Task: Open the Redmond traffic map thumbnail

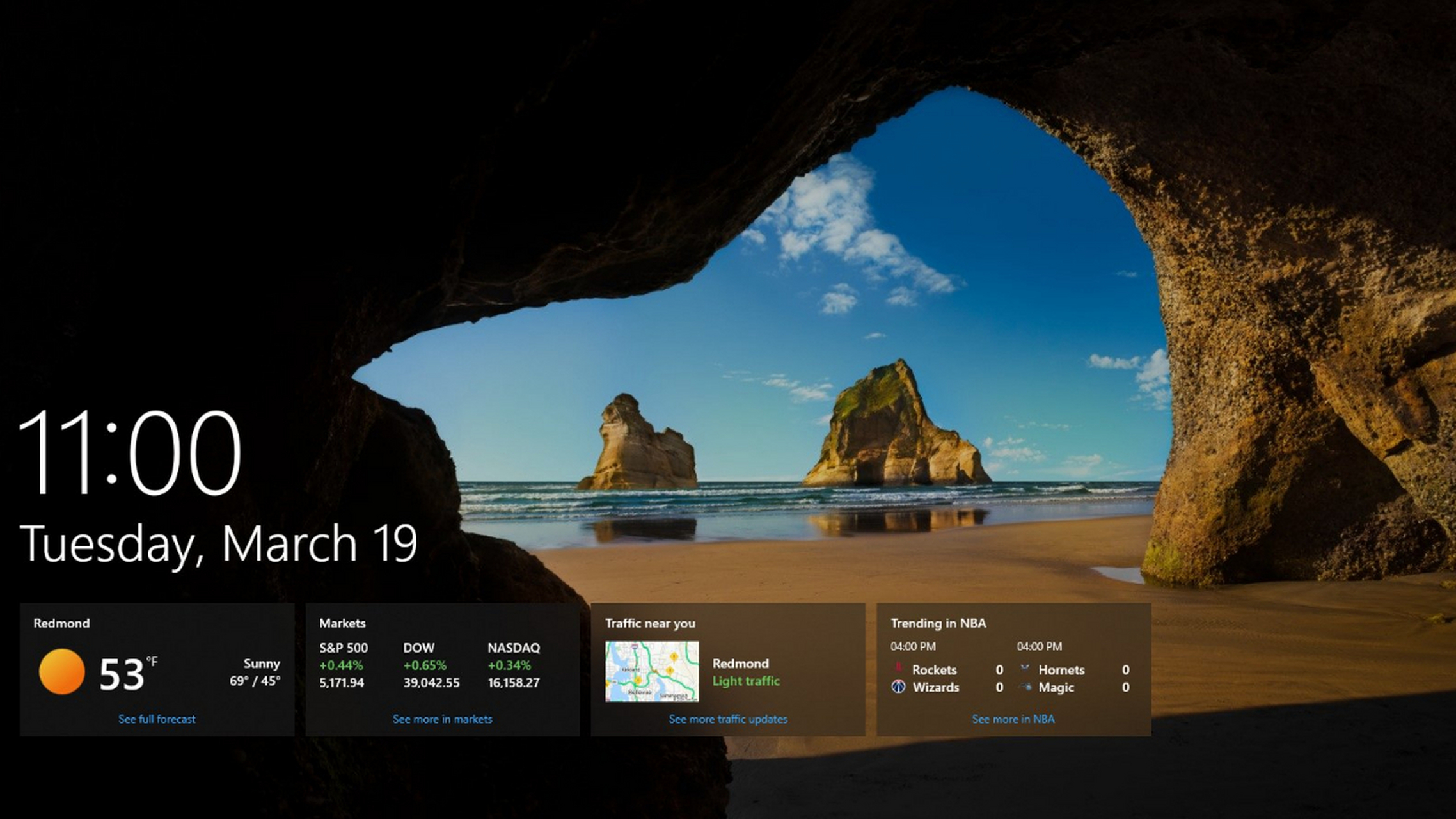Action: (x=652, y=671)
